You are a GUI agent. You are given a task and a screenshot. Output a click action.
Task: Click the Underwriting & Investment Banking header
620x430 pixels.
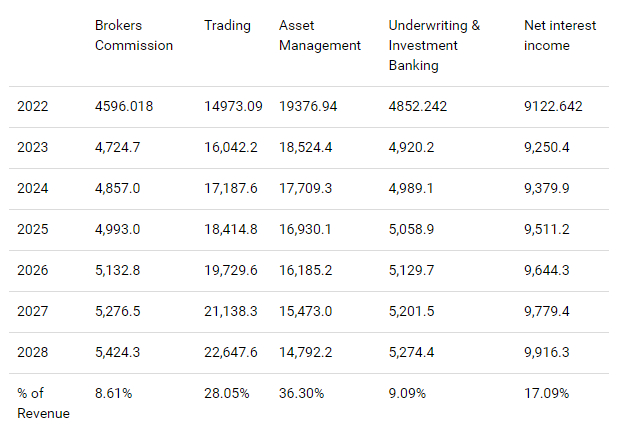pyautogui.click(x=434, y=45)
